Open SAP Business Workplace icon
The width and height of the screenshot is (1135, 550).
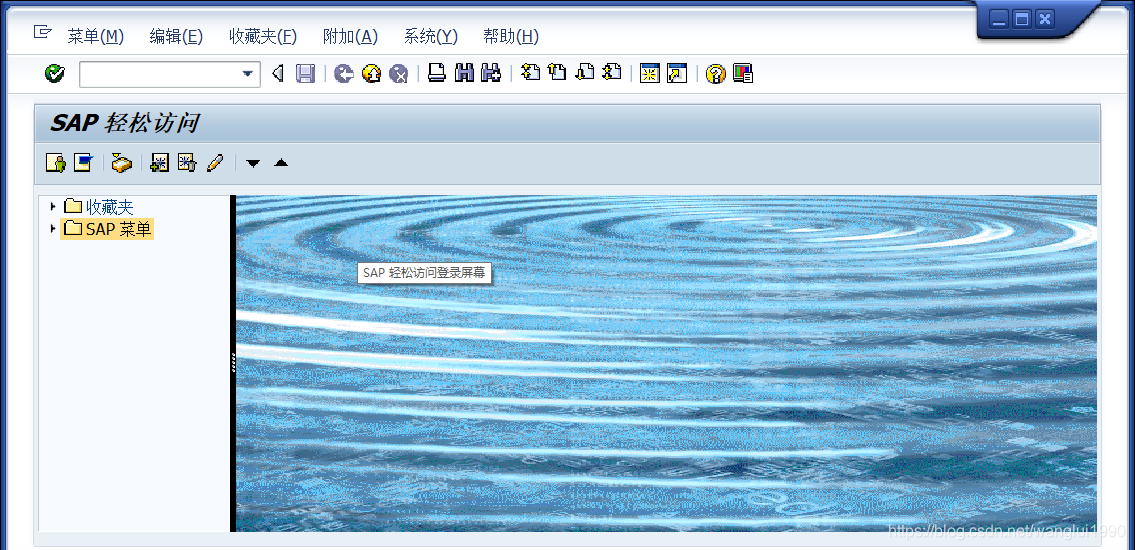(122, 163)
